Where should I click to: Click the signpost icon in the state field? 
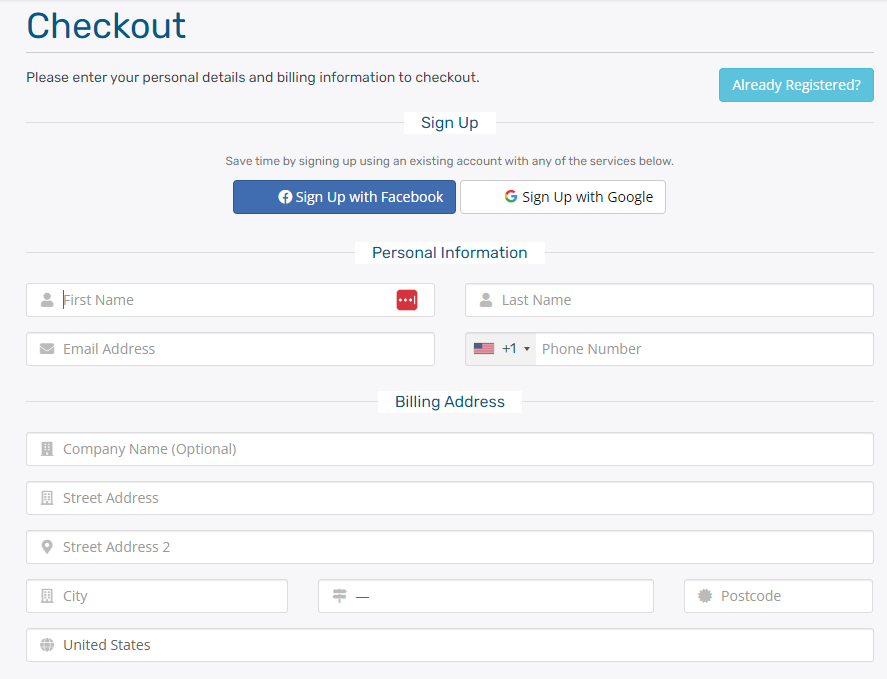point(339,595)
